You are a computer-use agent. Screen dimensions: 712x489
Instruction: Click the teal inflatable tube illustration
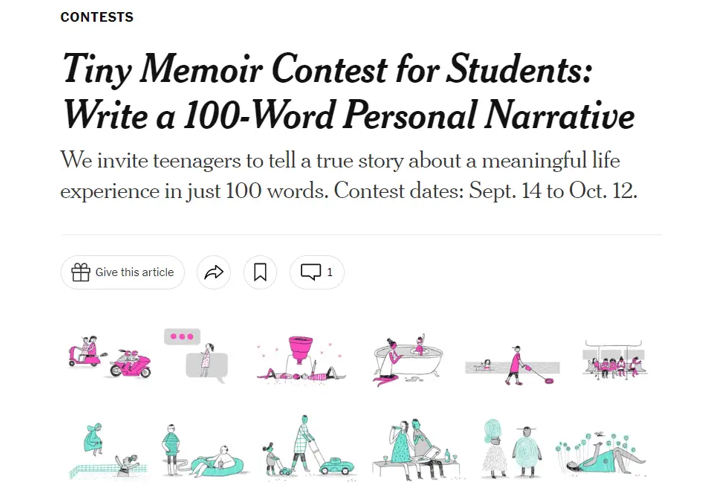pyautogui.click(x=203, y=450)
